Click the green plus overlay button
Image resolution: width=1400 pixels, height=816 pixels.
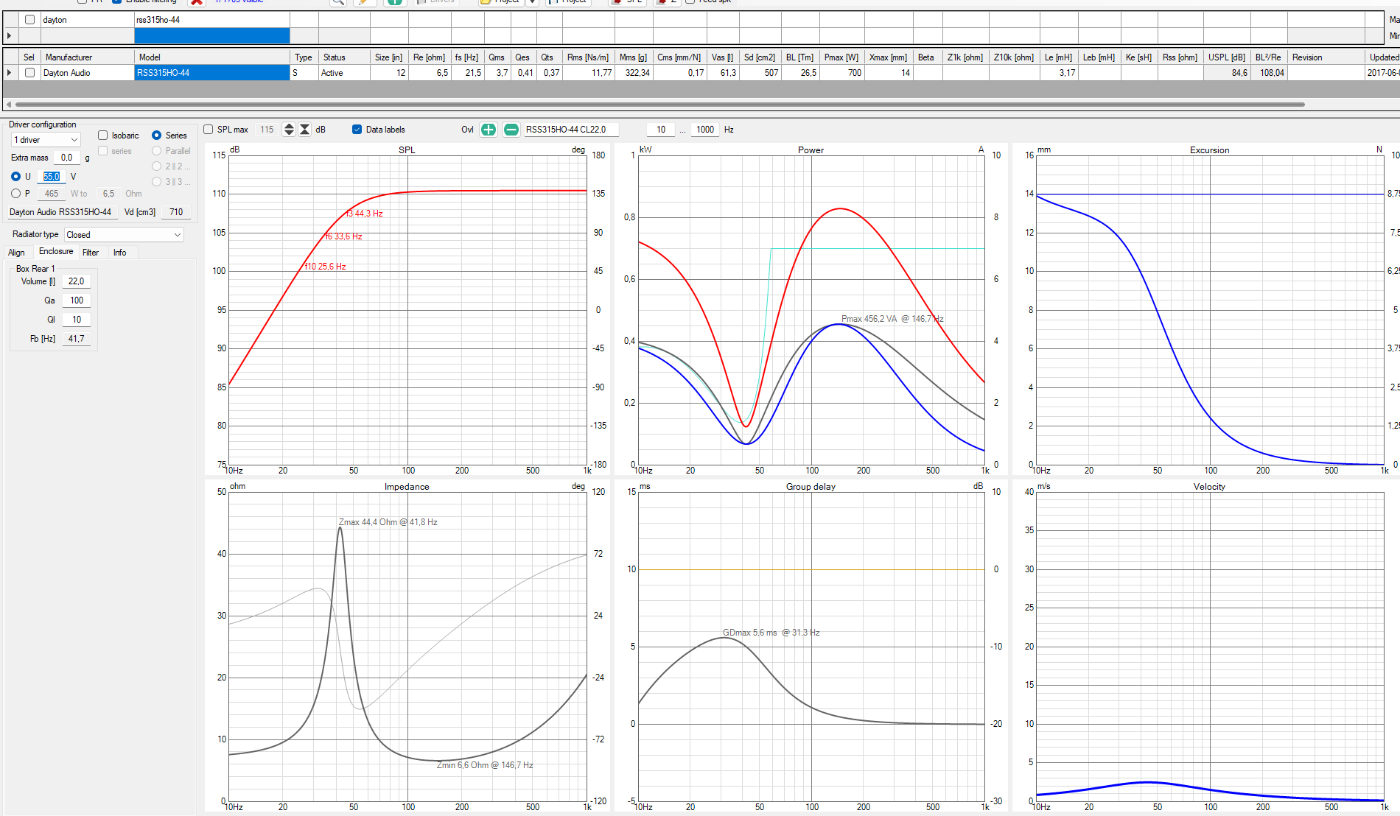[488, 130]
